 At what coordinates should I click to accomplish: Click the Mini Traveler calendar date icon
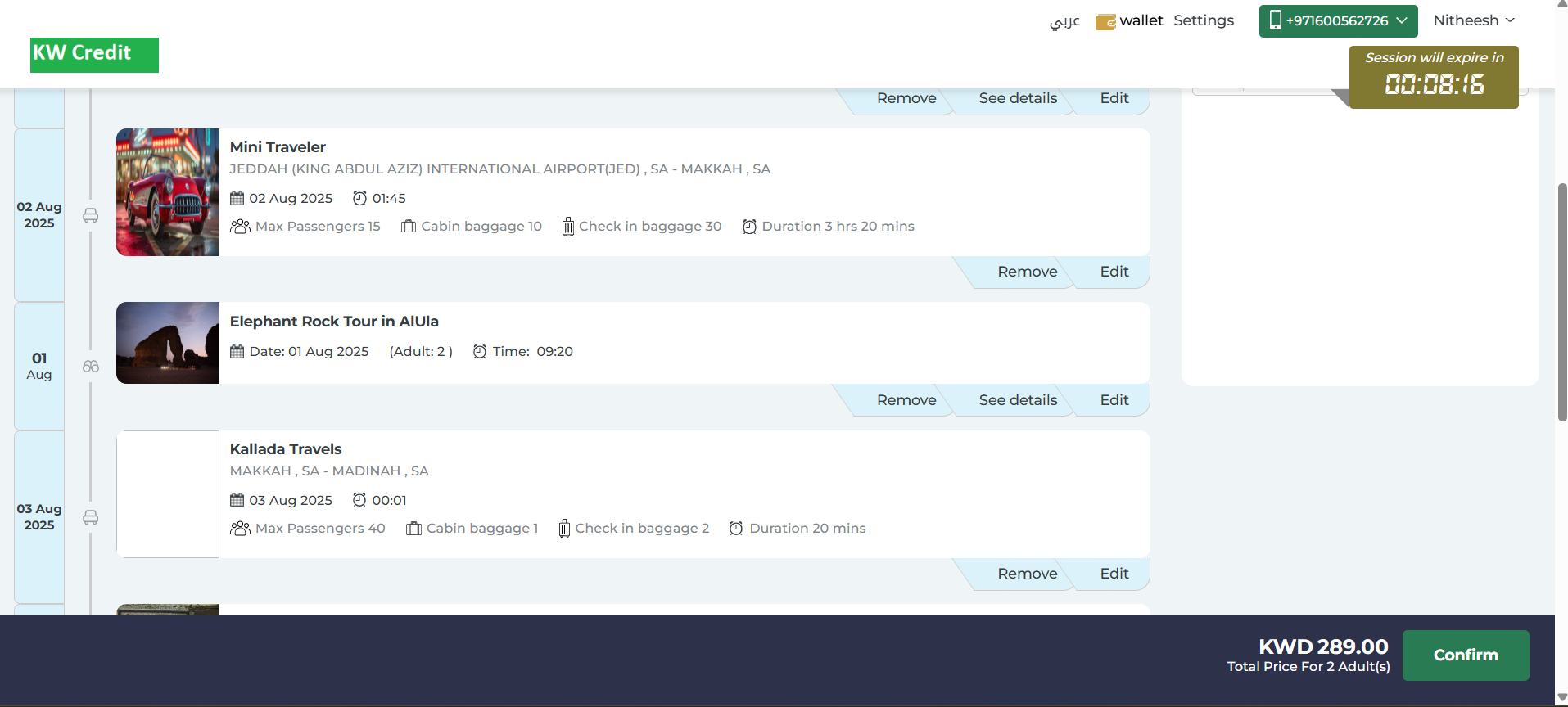[x=237, y=198]
